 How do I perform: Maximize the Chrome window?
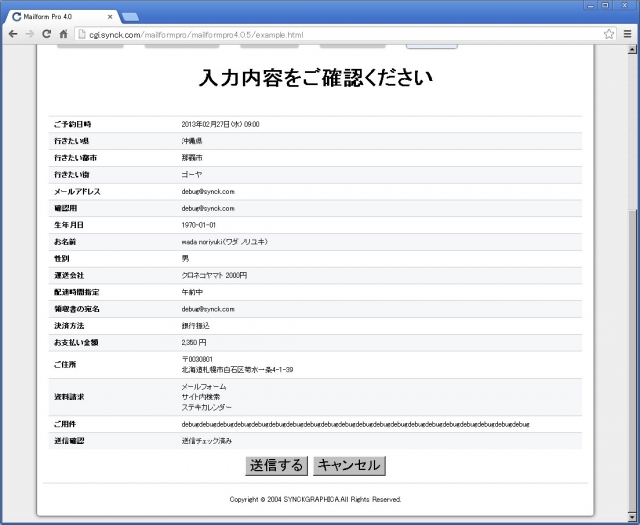click(604, 6)
